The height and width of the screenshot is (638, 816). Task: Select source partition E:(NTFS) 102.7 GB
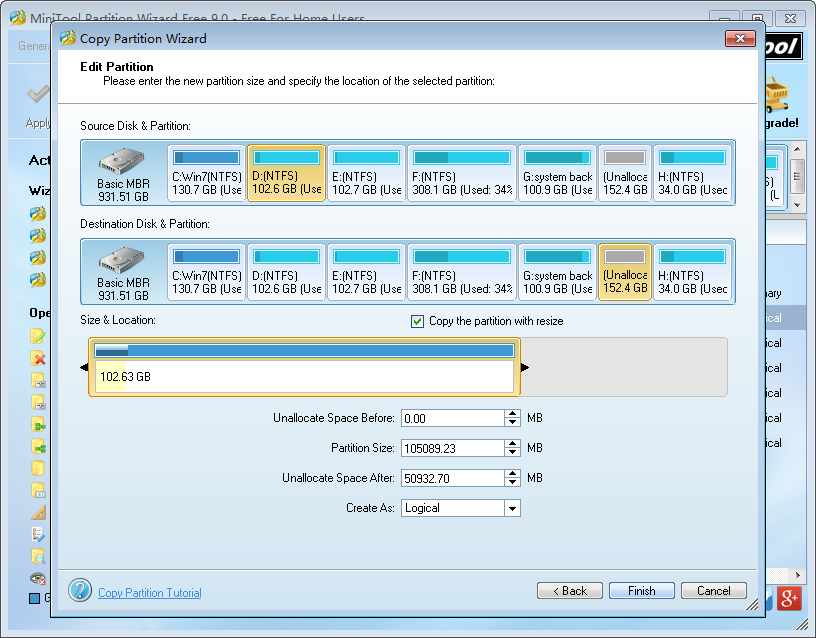(x=366, y=173)
